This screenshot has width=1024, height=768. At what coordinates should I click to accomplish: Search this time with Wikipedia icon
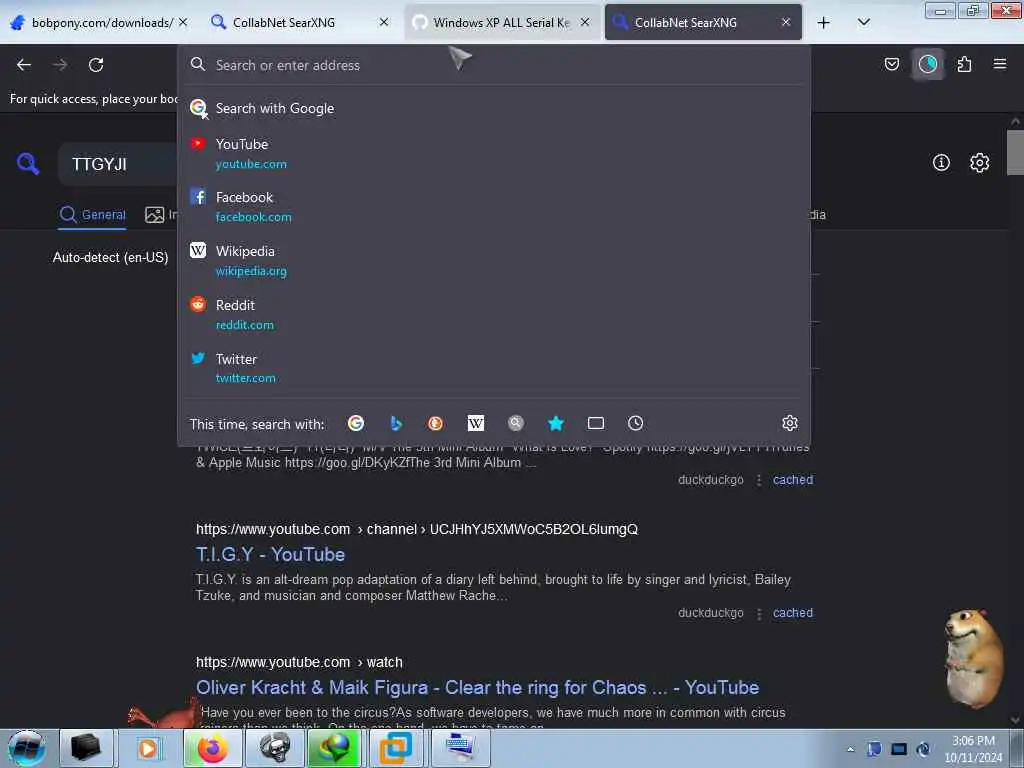coord(476,423)
